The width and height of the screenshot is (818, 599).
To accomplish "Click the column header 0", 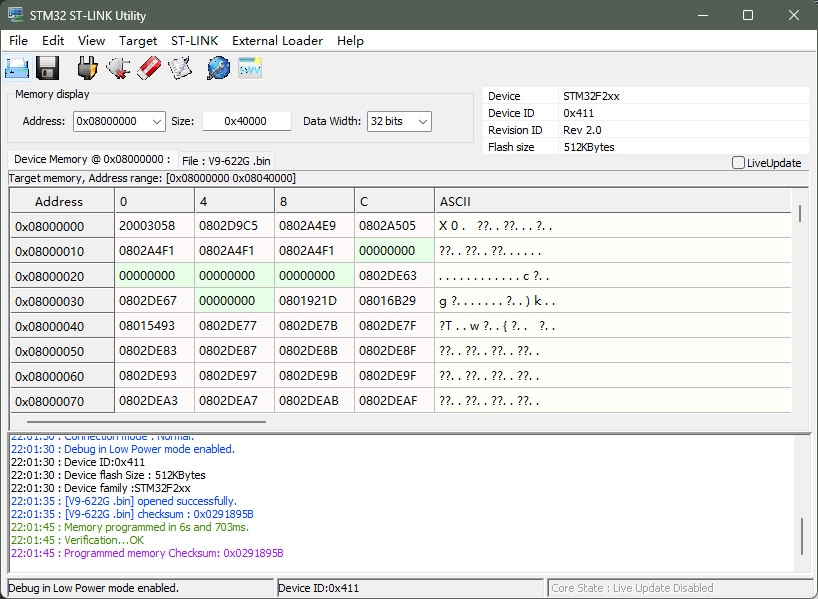I will 154,201.
